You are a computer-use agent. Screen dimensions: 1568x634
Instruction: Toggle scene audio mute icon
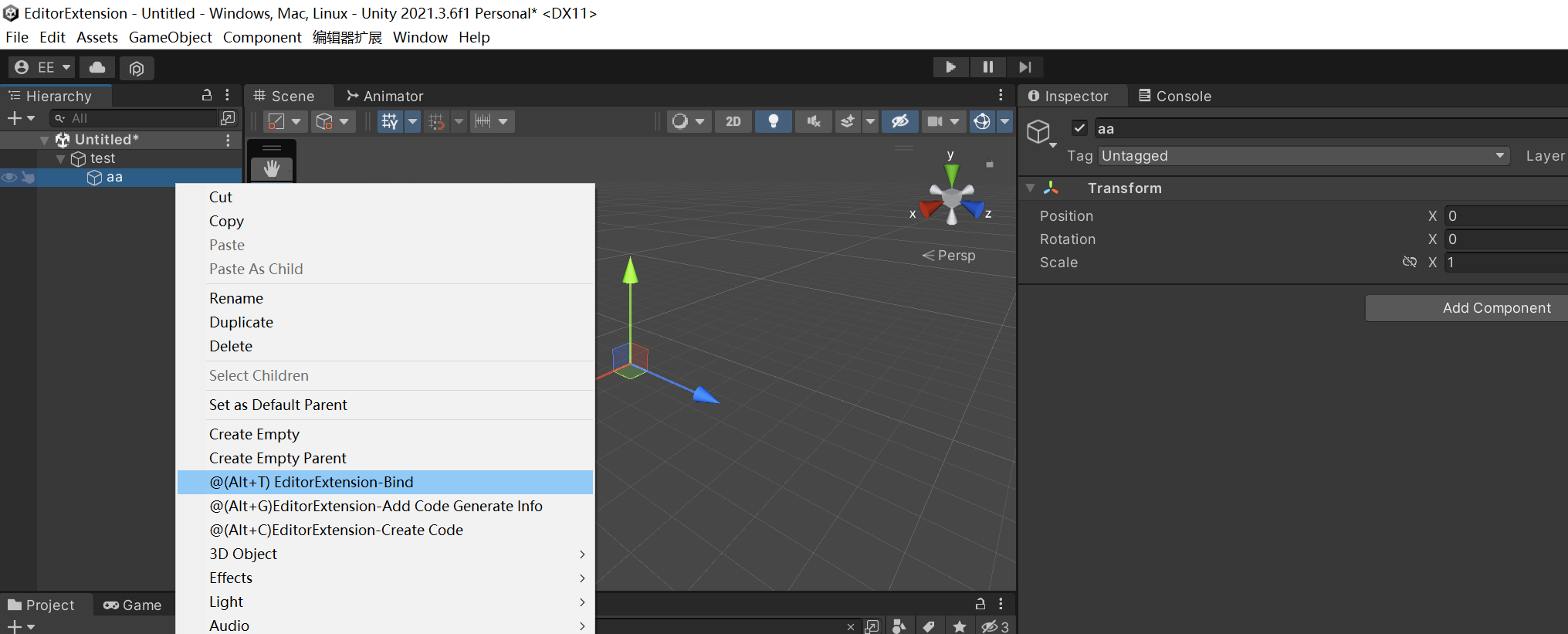pyautogui.click(x=814, y=121)
